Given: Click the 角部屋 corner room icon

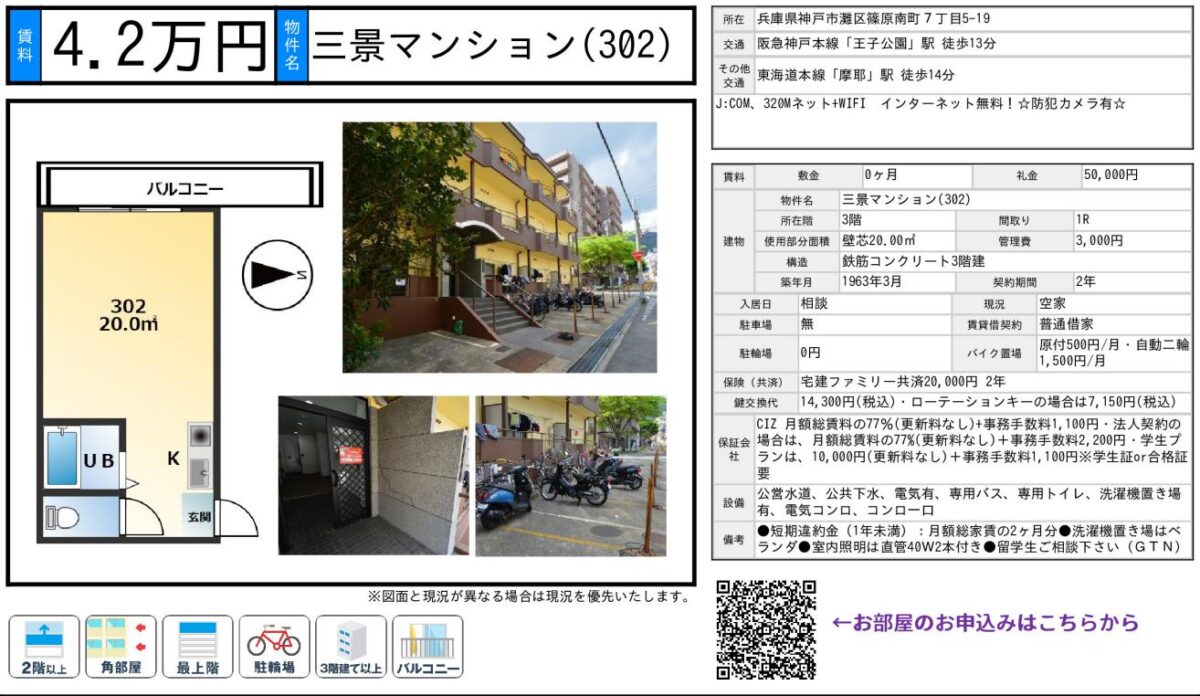Looking at the screenshot, I should click(x=121, y=647).
